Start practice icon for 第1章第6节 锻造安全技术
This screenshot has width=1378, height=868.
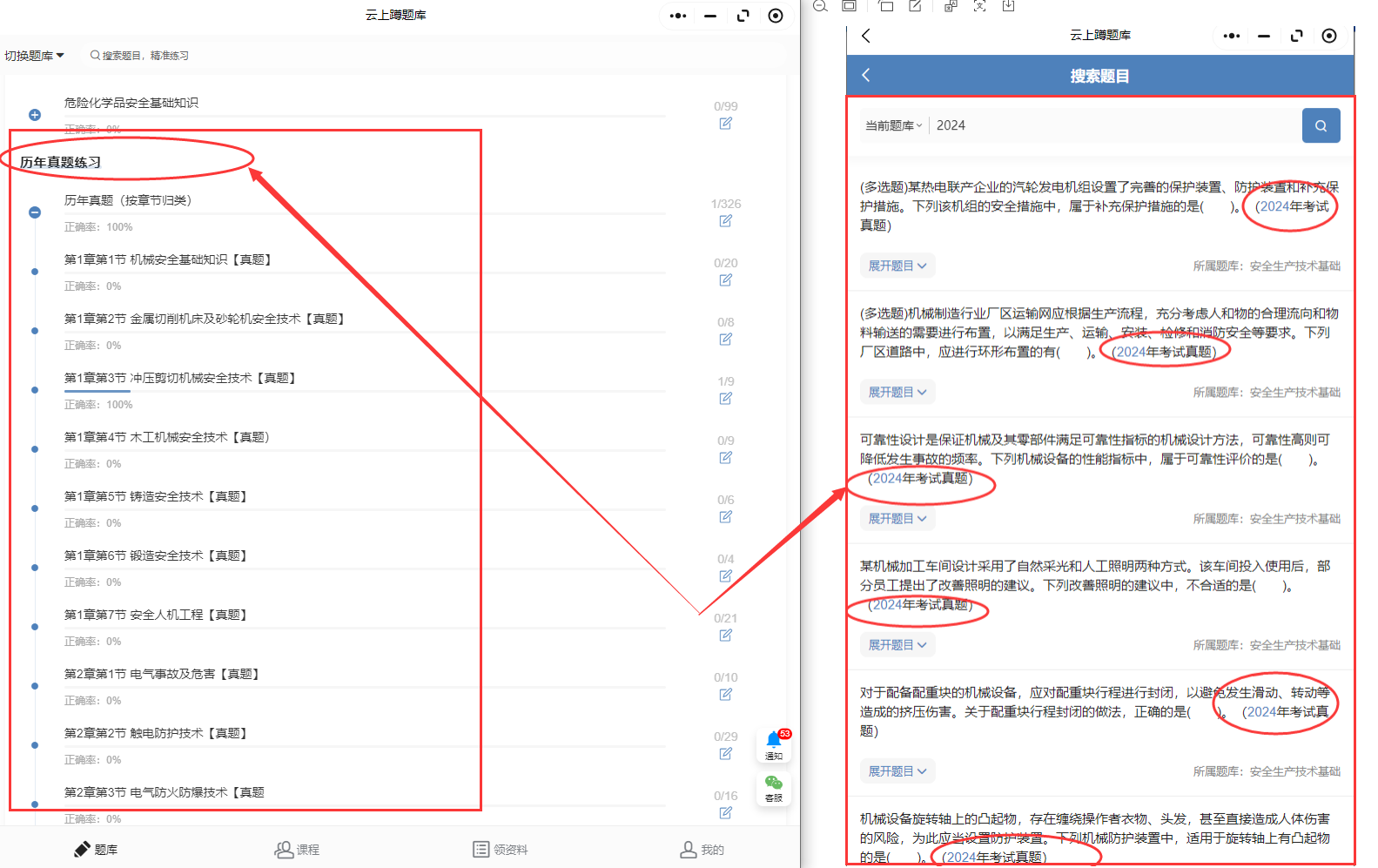click(725, 576)
